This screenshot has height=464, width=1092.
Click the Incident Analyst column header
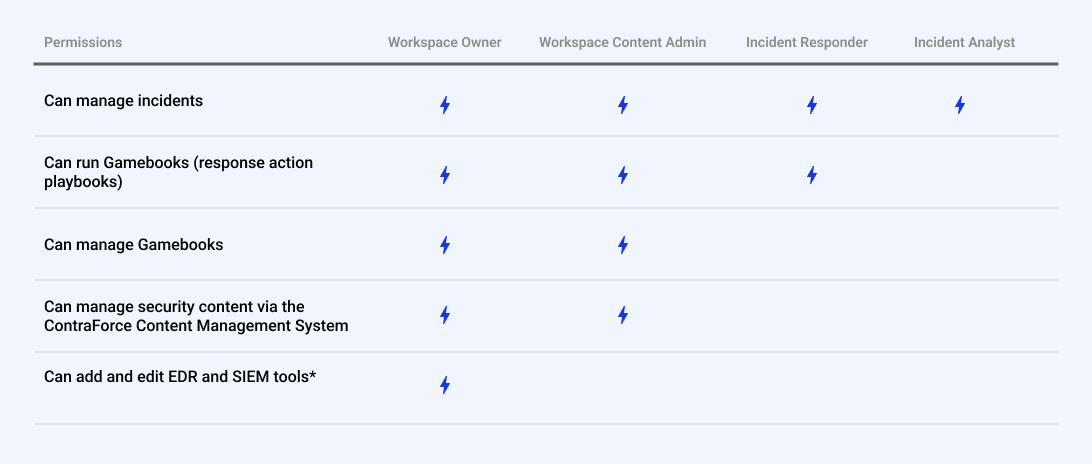pos(964,42)
